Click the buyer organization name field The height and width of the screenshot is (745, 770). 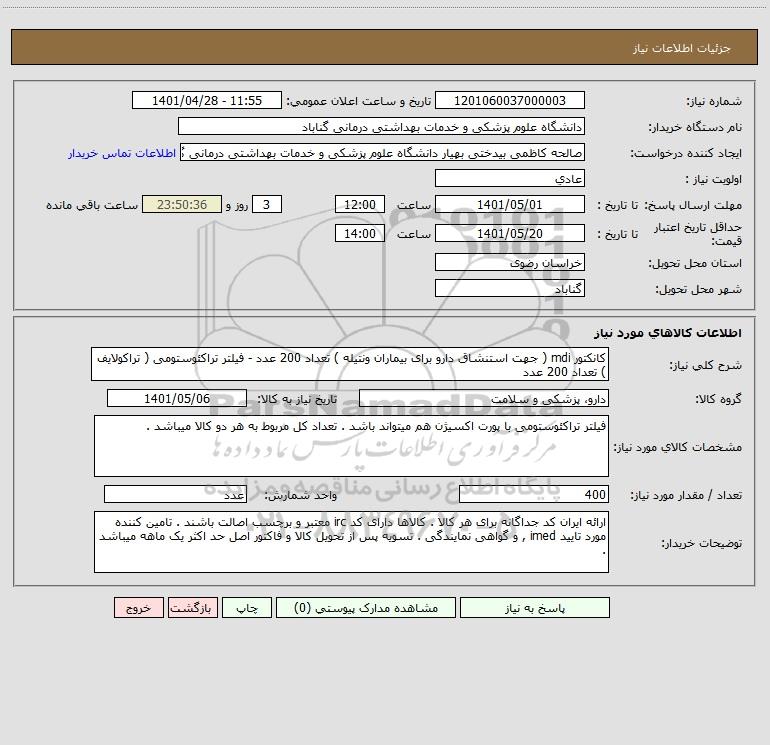click(x=381, y=127)
